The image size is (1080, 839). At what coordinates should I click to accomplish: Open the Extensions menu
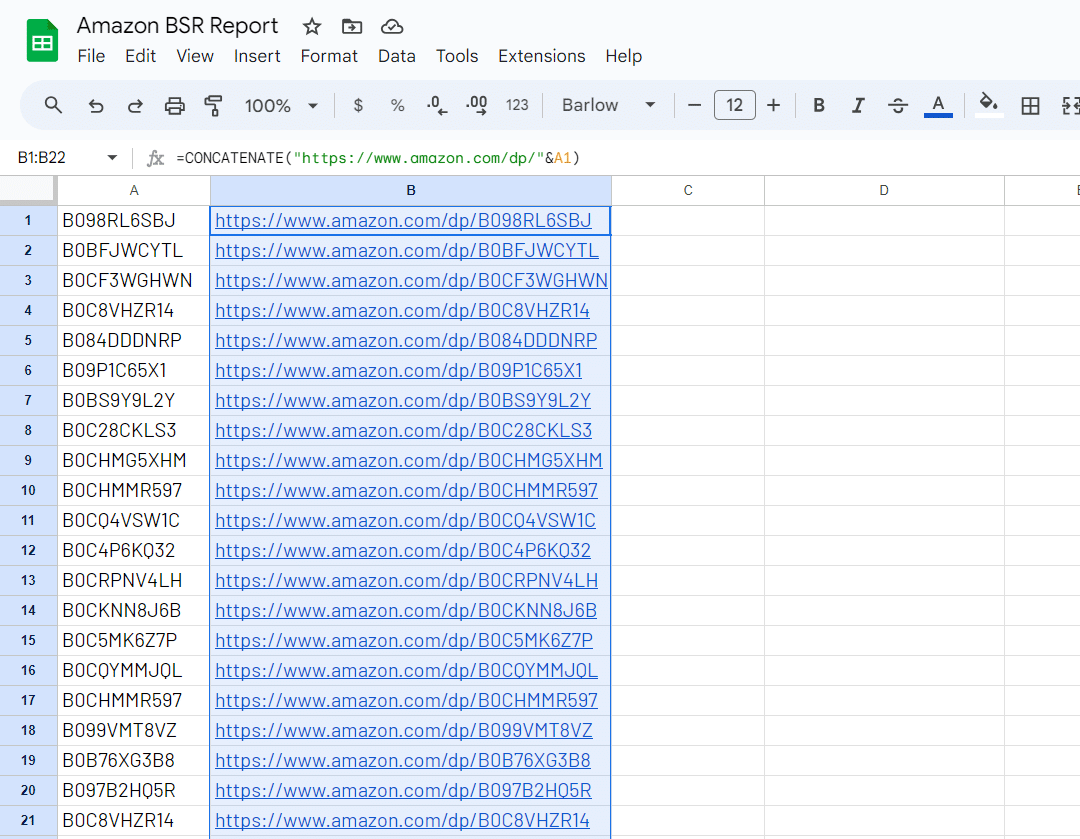click(x=541, y=56)
